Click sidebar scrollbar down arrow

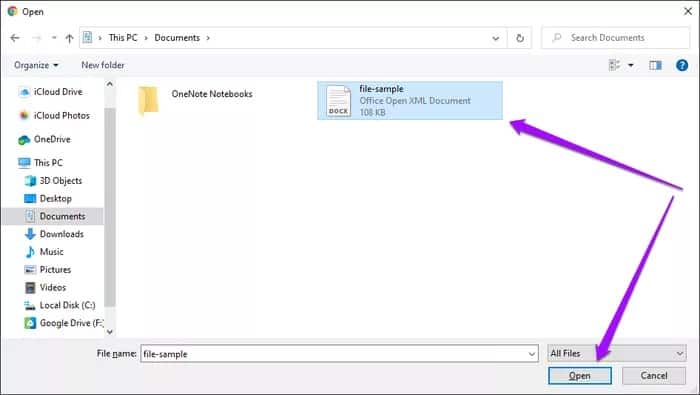coord(110,332)
